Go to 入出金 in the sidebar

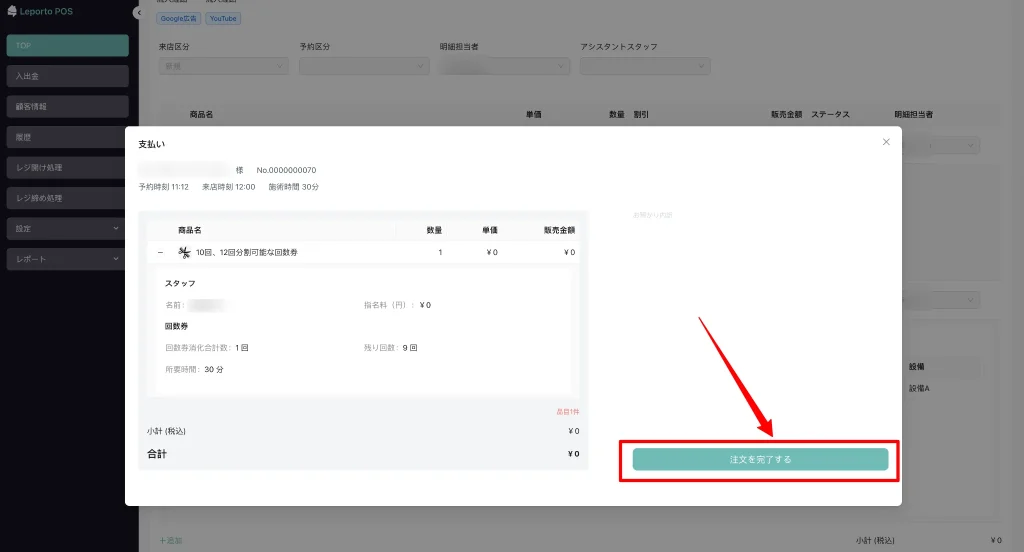click(x=67, y=76)
